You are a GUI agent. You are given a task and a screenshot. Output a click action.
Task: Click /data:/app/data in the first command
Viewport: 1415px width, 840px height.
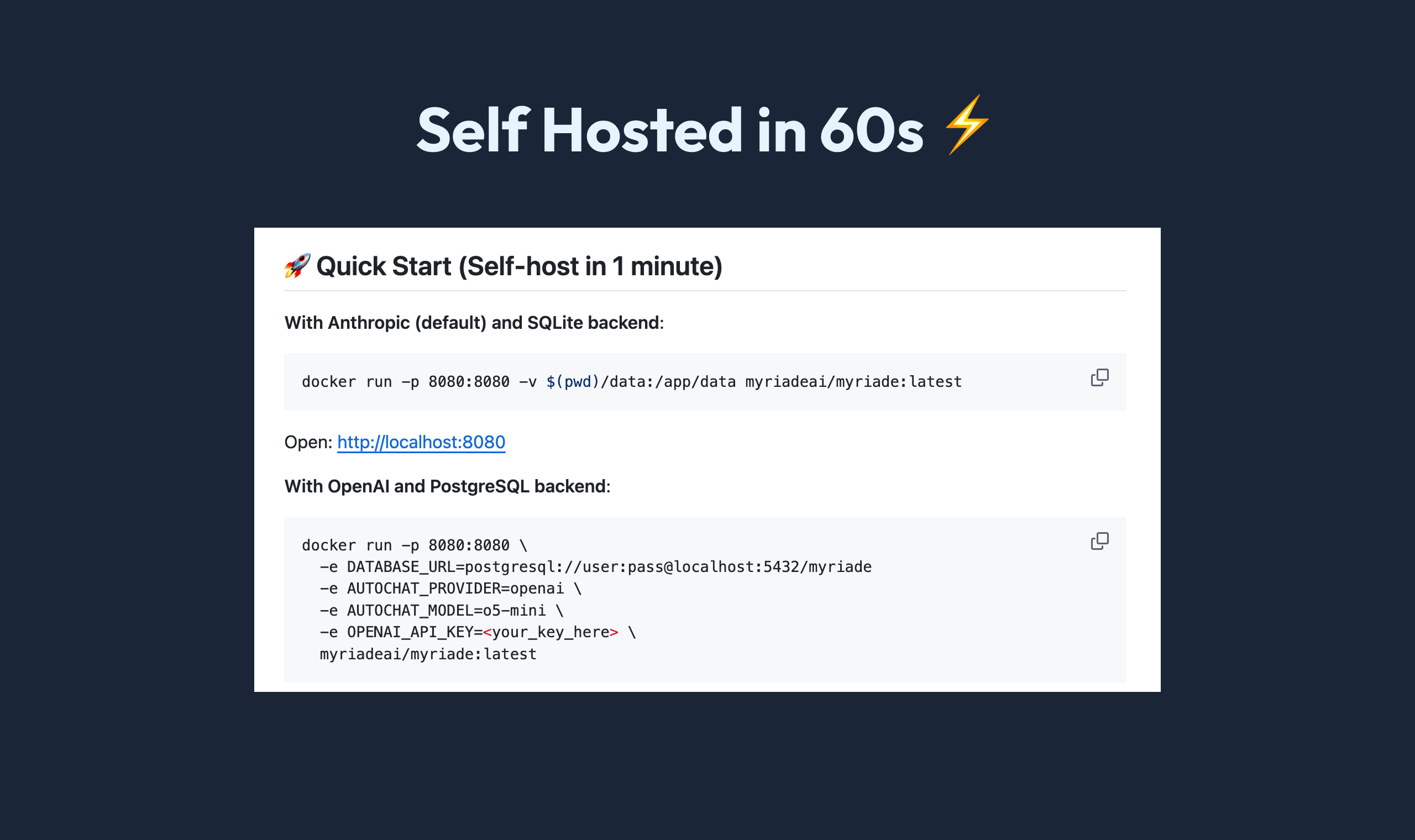pyautogui.click(x=668, y=382)
